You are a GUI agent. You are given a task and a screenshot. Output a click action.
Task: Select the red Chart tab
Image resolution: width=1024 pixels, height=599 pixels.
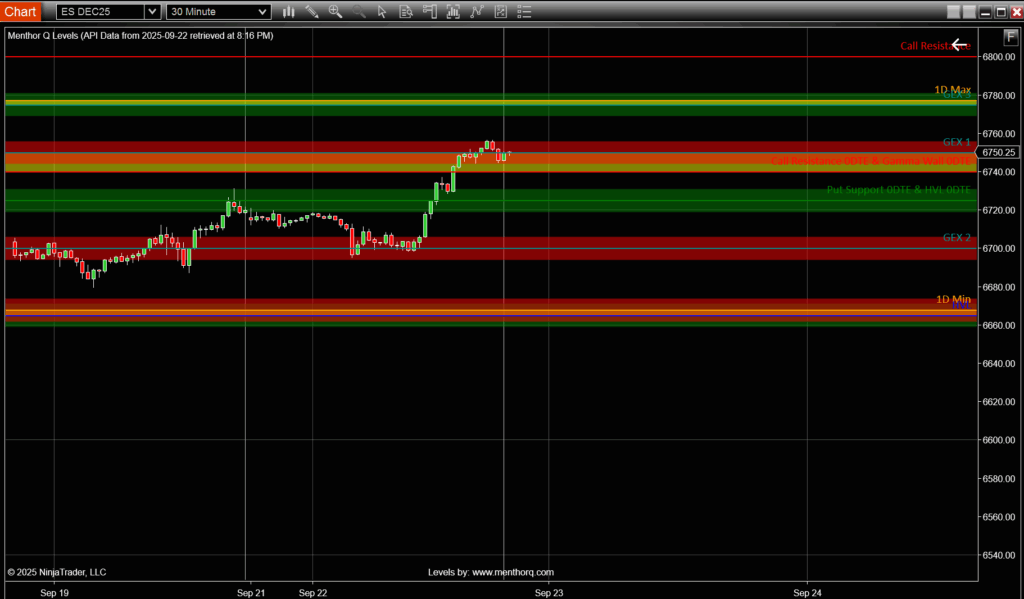(20, 11)
